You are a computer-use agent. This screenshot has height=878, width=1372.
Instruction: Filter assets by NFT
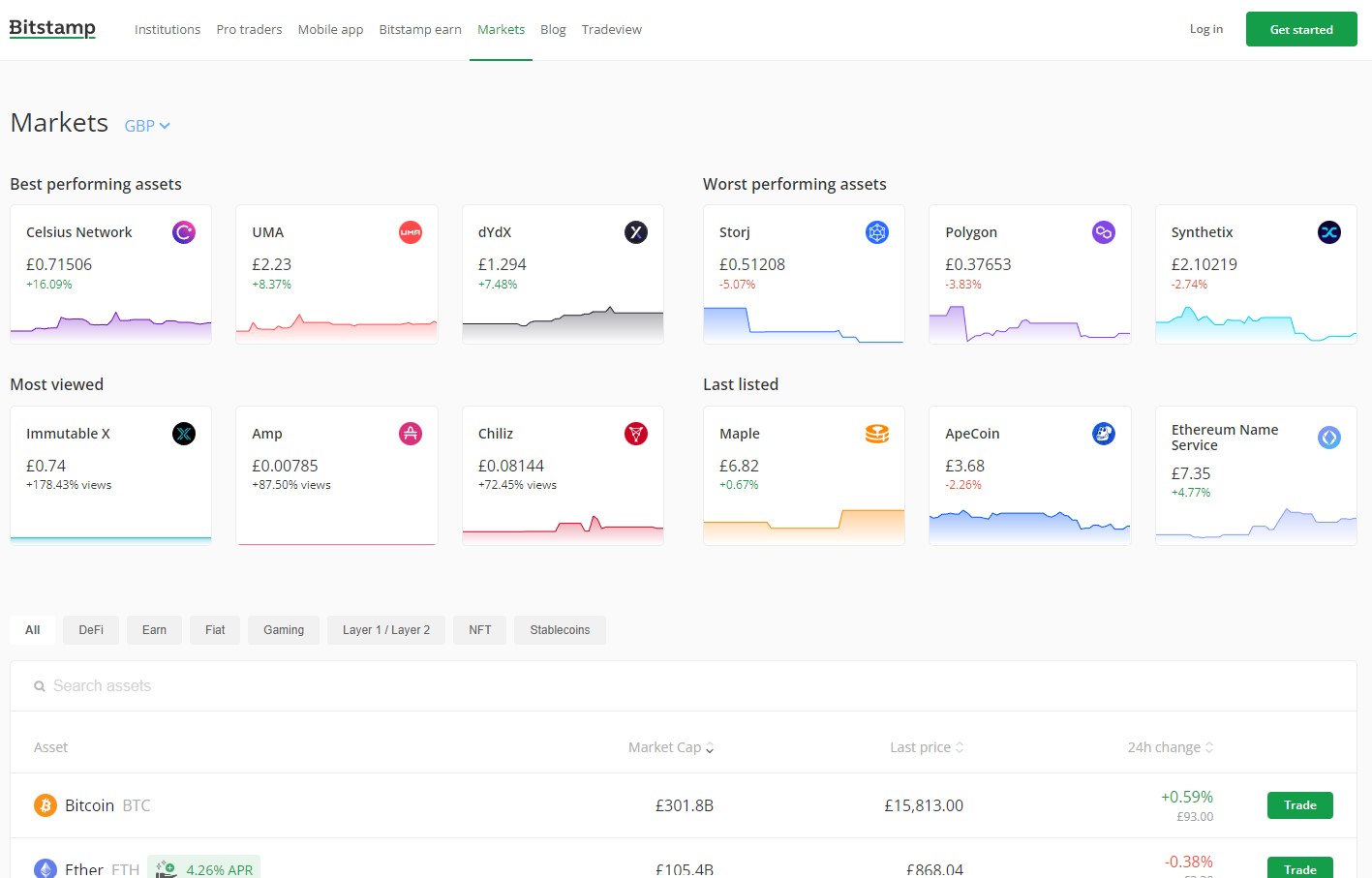(480, 630)
